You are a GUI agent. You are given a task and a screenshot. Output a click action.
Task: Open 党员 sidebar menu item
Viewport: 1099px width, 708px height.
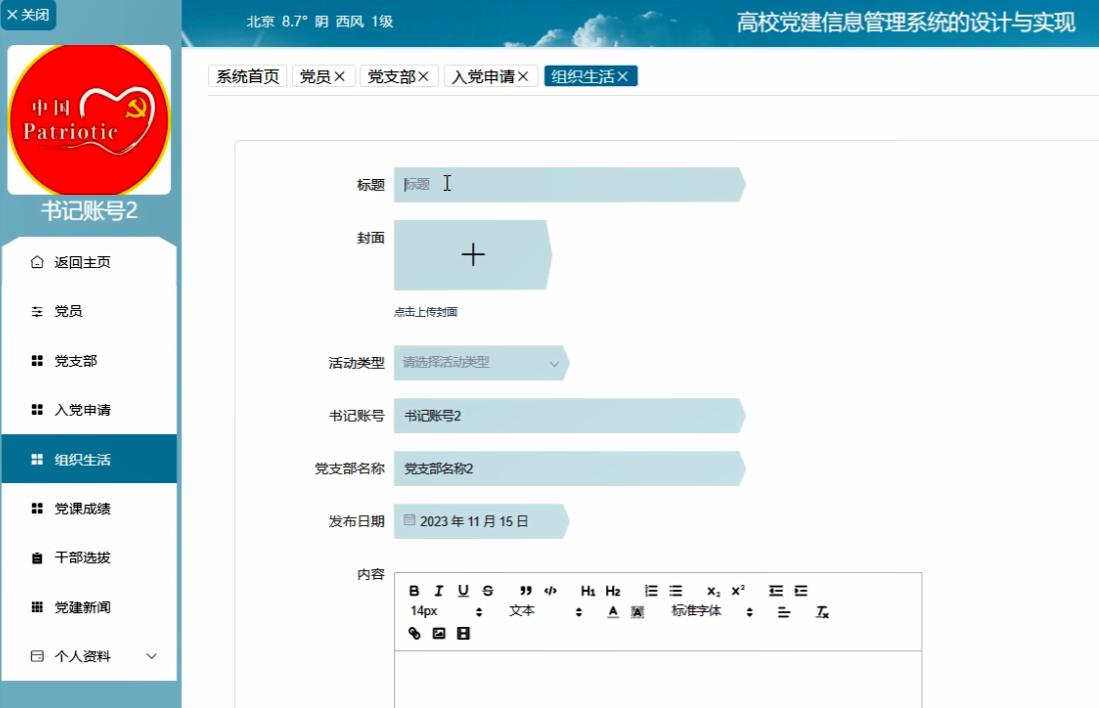point(89,311)
